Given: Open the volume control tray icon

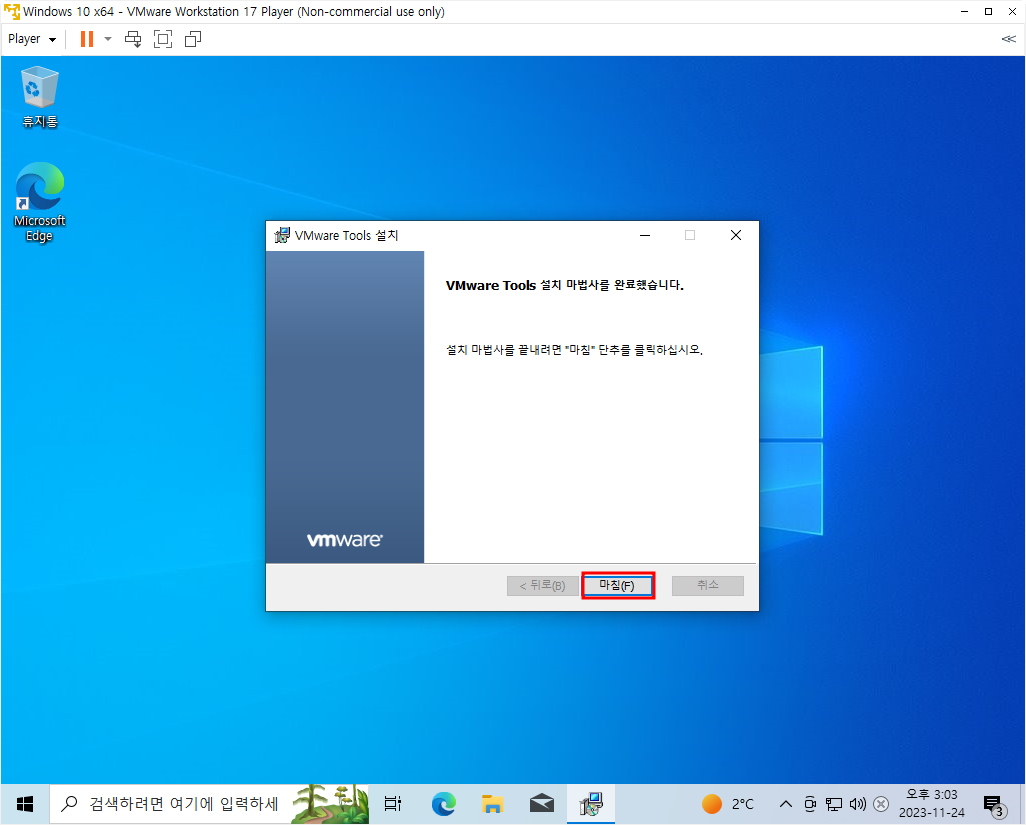Looking at the screenshot, I should pos(858,804).
